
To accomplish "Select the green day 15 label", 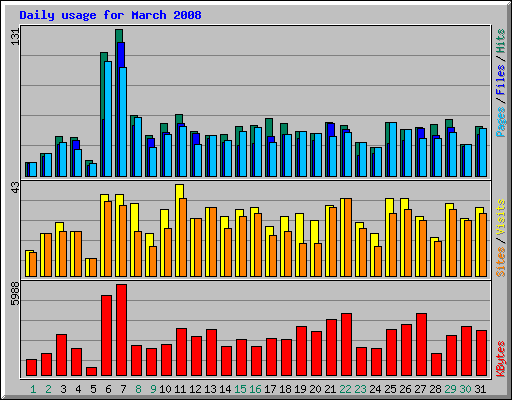I will click(x=240, y=389).
